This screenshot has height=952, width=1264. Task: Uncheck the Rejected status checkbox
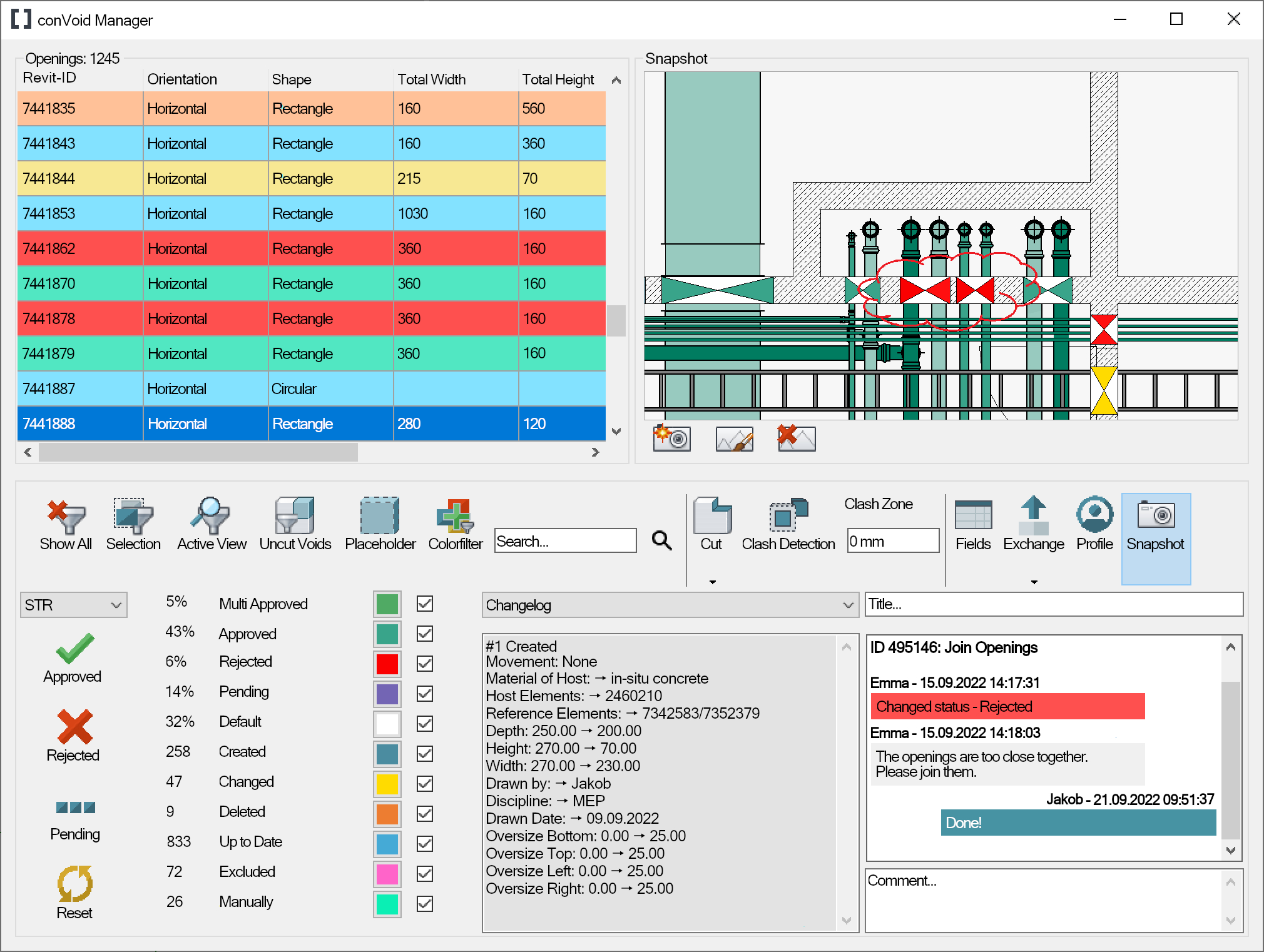425,664
